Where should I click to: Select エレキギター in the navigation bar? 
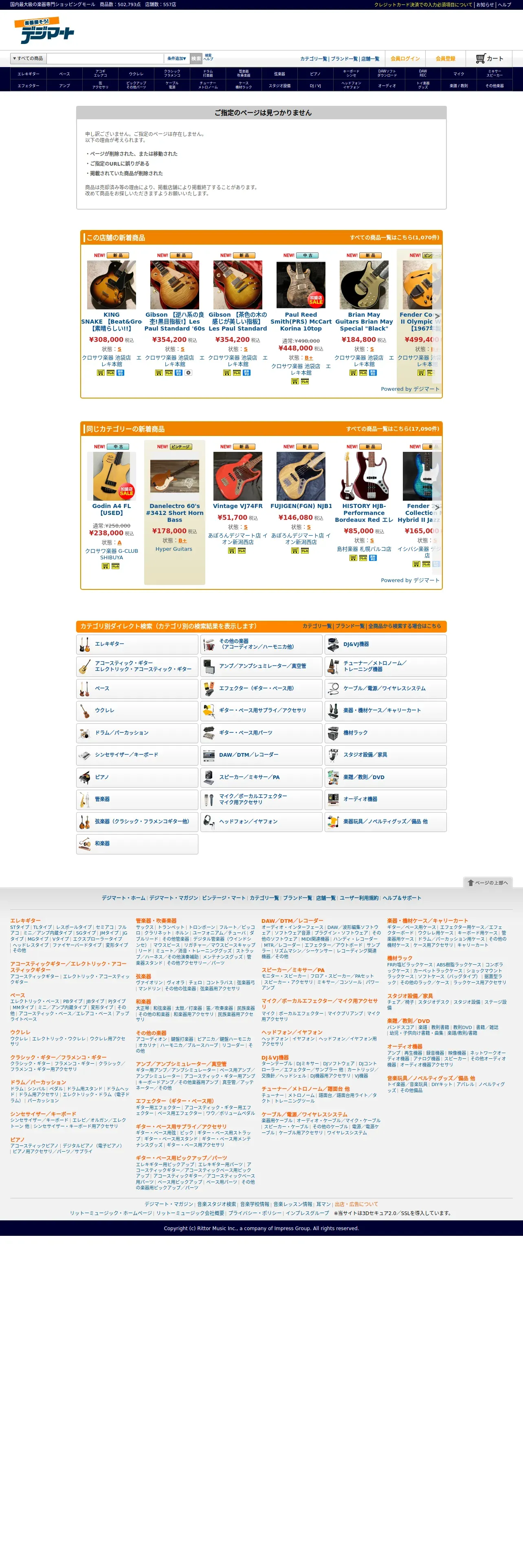28,74
